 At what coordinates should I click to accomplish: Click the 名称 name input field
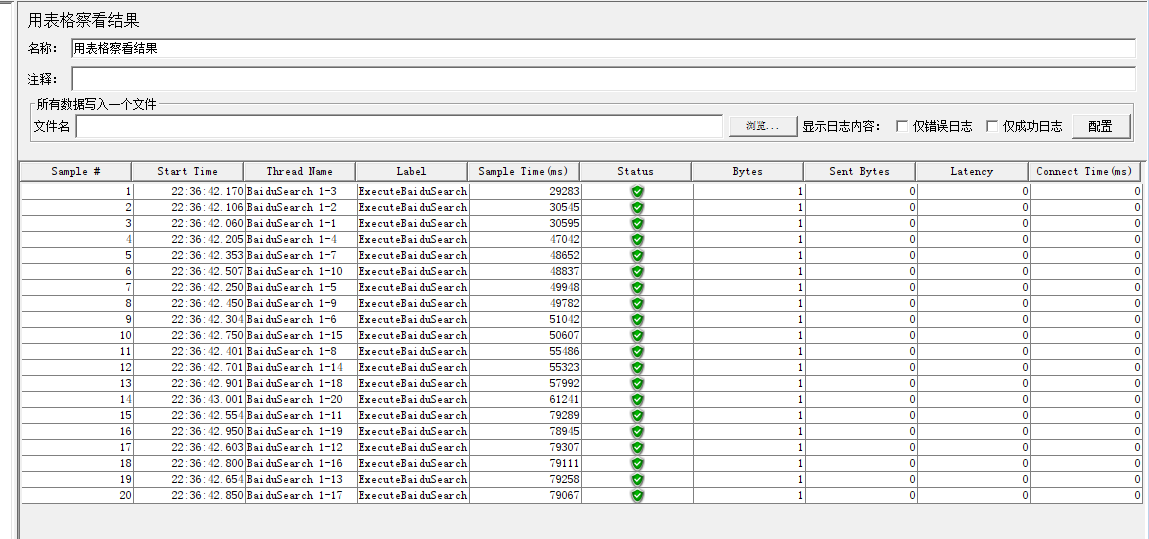point(603,48)
